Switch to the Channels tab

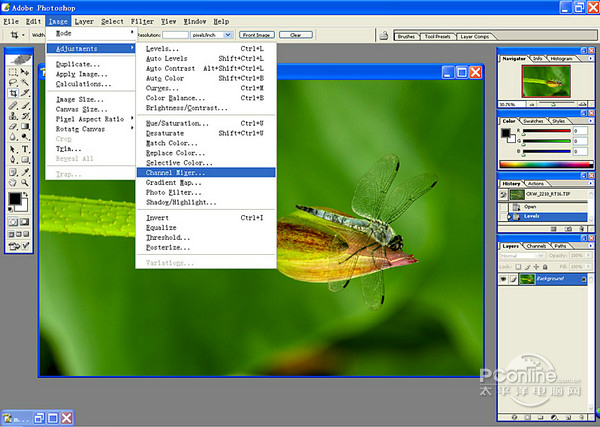click(537, 245)
